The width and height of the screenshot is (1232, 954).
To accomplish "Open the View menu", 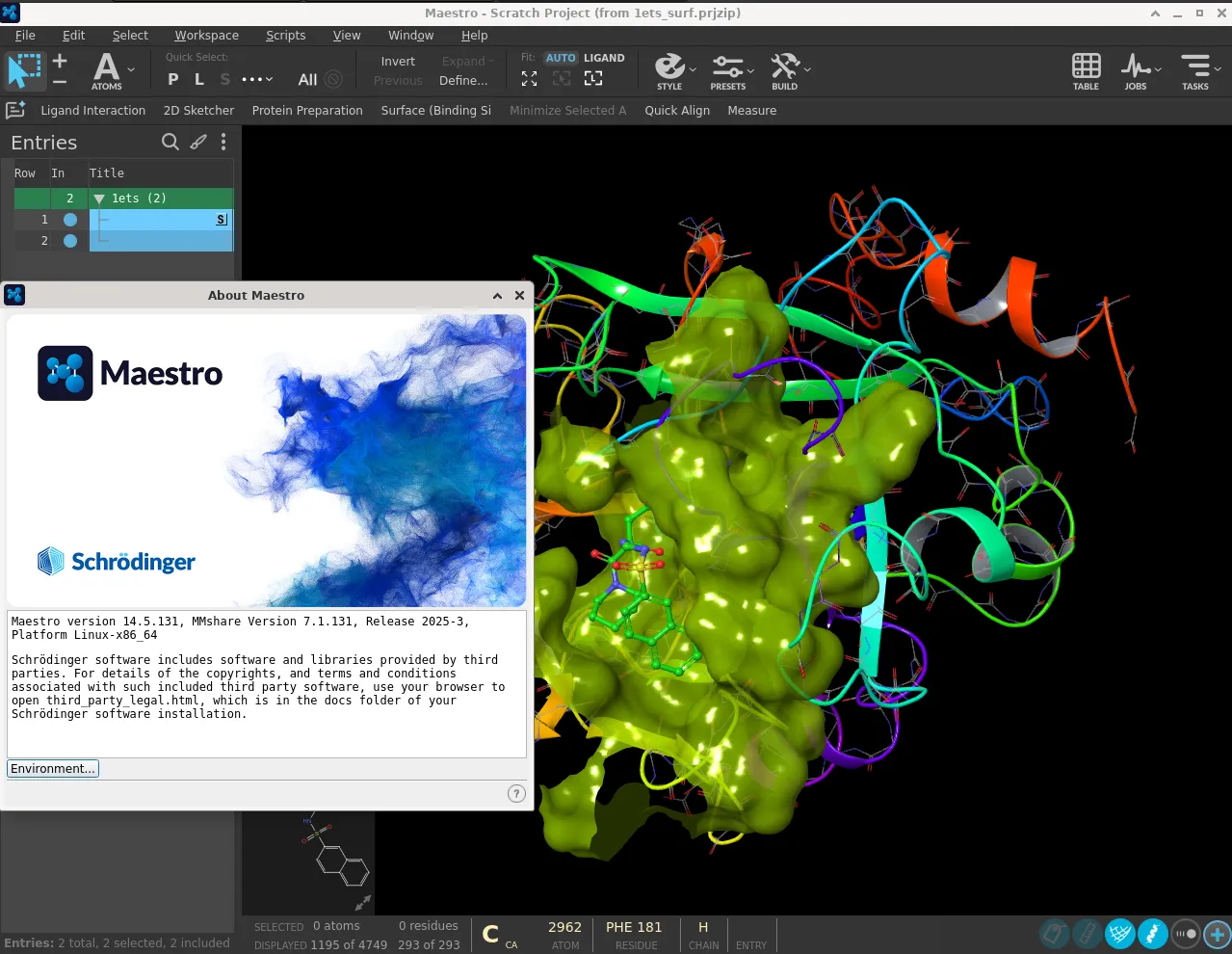I will pyautogui.click(x=347, y=36).
